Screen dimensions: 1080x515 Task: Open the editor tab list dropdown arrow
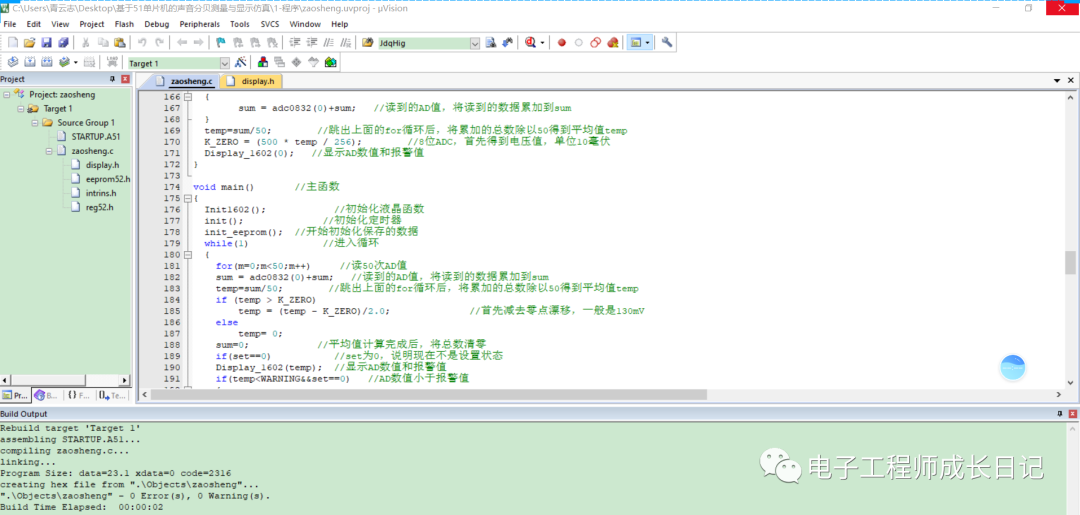(1057, 81)
